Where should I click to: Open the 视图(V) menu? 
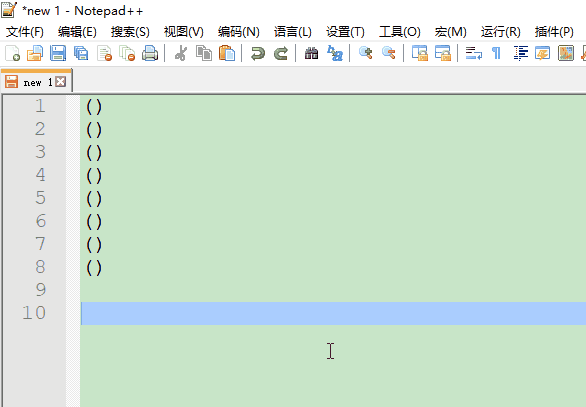click(x=183, y=32)
